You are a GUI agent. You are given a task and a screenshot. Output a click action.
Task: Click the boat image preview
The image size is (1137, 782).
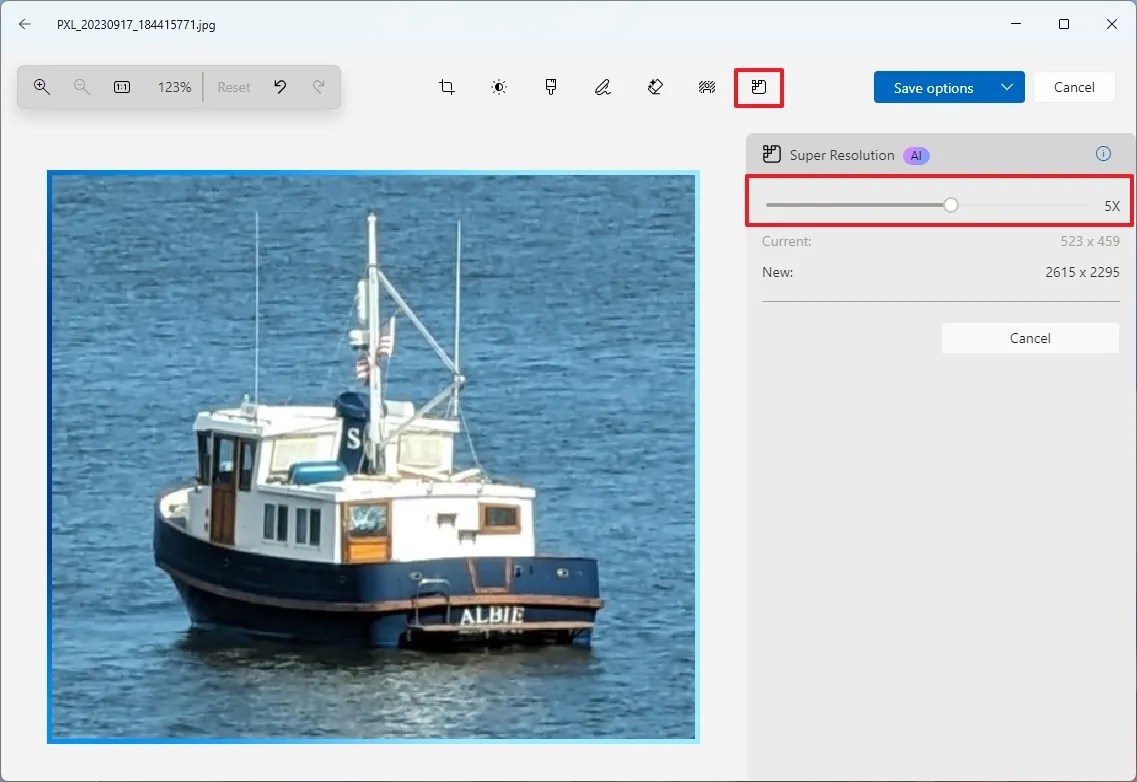373,457
